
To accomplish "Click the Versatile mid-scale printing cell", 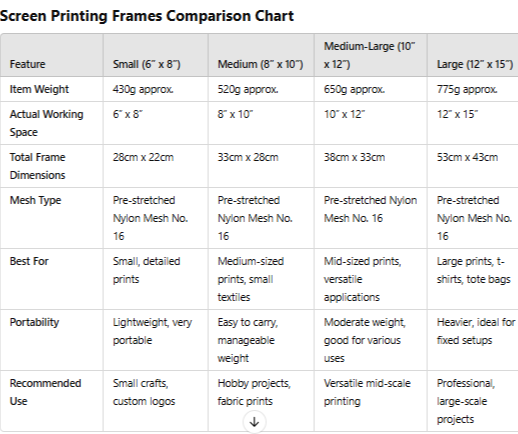I will 367,392.
